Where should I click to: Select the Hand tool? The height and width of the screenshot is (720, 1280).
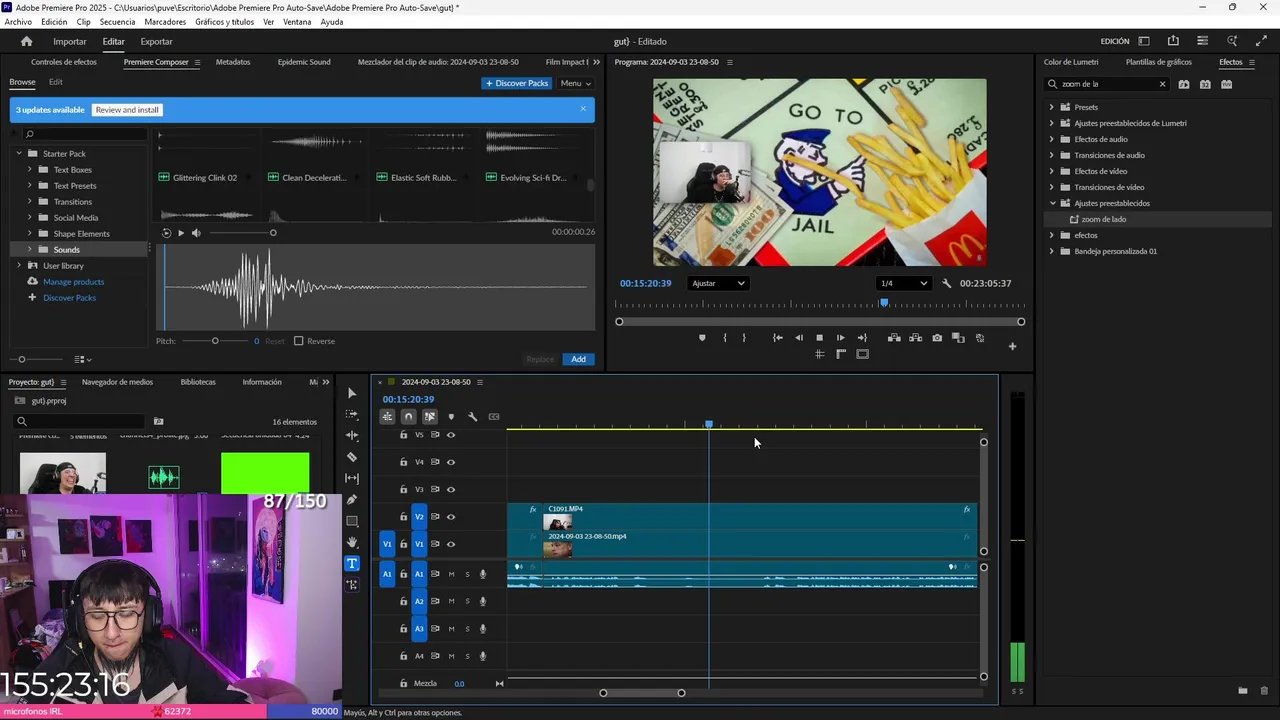coord(352,542)
